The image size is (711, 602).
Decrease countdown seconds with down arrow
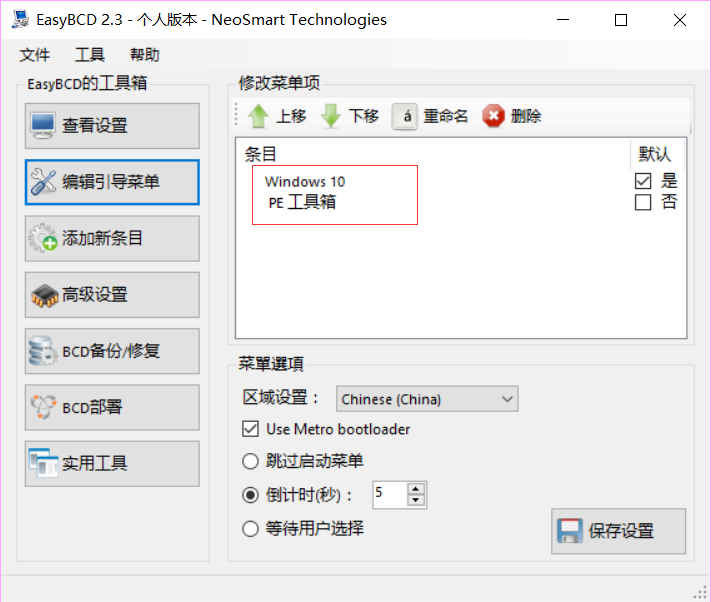416,500
